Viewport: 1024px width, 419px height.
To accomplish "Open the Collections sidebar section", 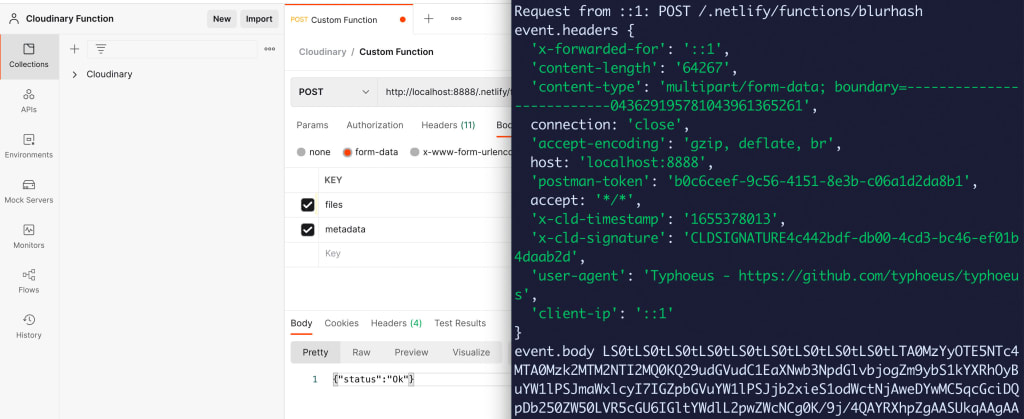I will coord(29,56).
